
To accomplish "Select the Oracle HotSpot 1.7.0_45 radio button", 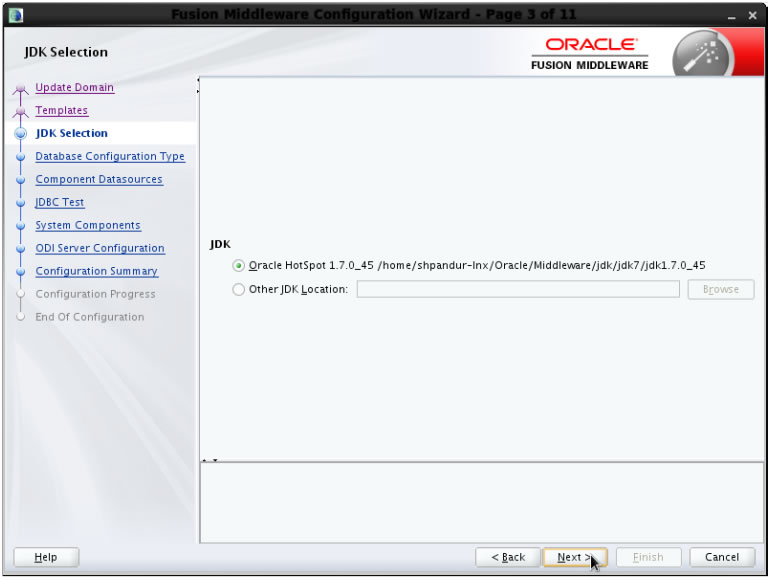I will [239, 266].
